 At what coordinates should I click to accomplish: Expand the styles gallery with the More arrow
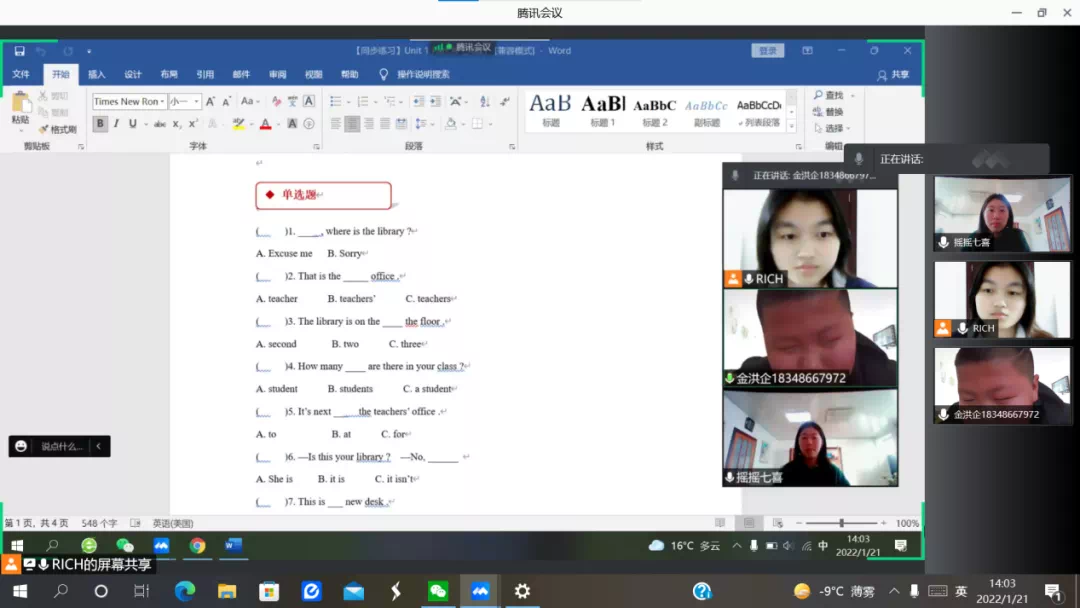point(791,126)
